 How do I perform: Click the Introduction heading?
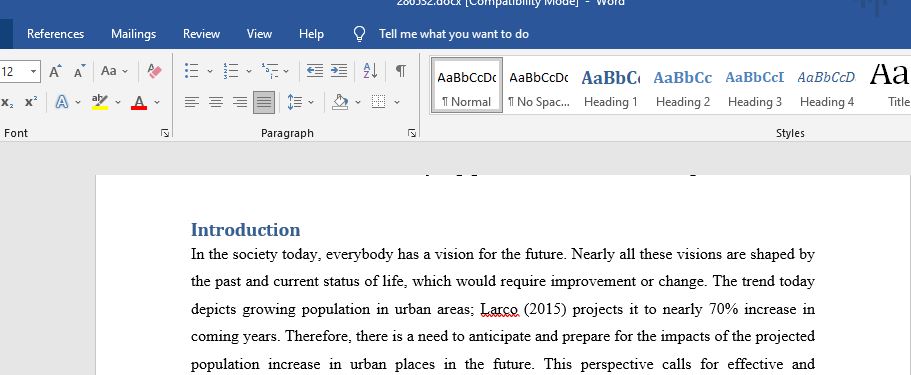(x=246, y=230)
